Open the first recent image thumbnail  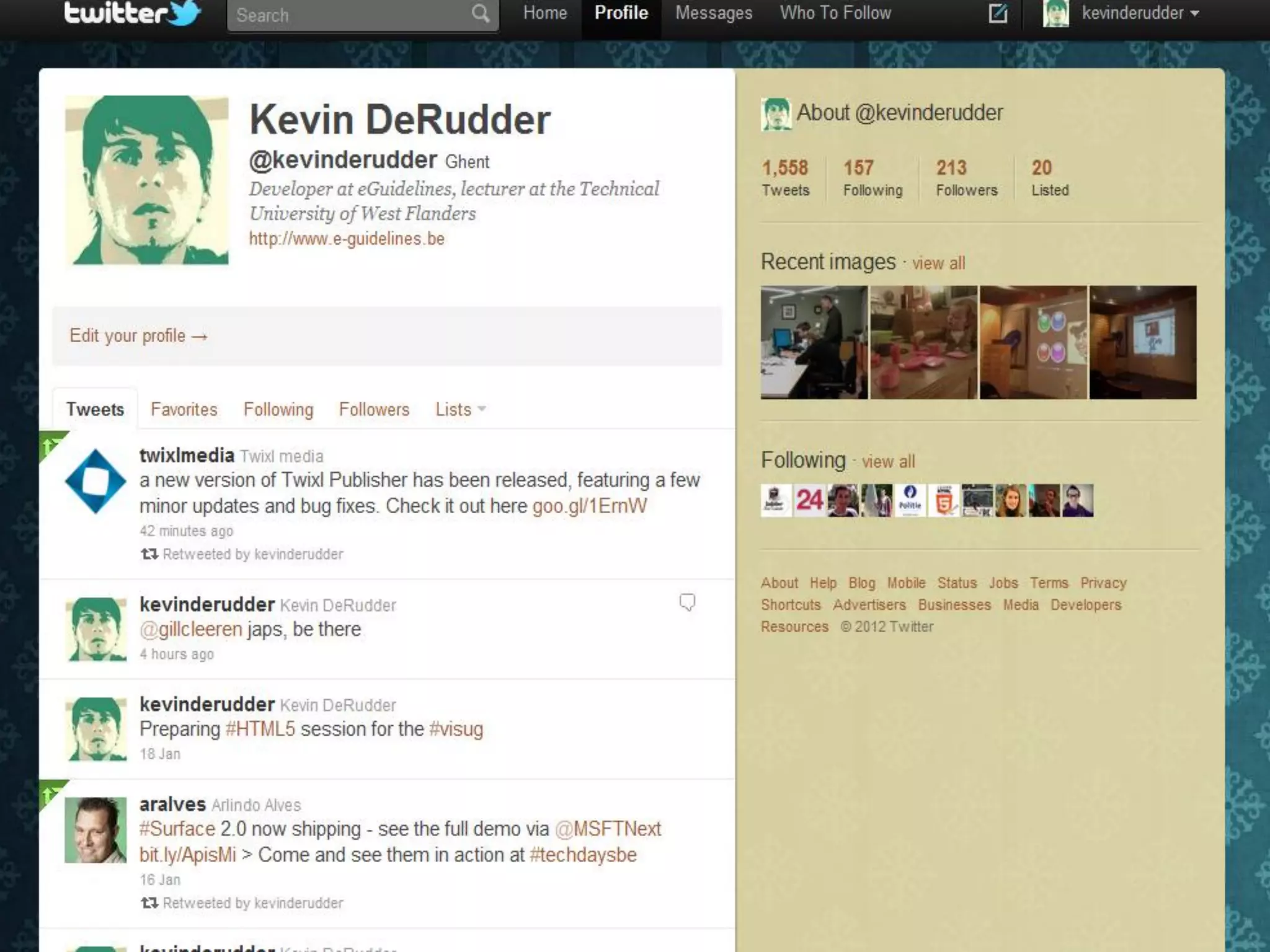814,342
